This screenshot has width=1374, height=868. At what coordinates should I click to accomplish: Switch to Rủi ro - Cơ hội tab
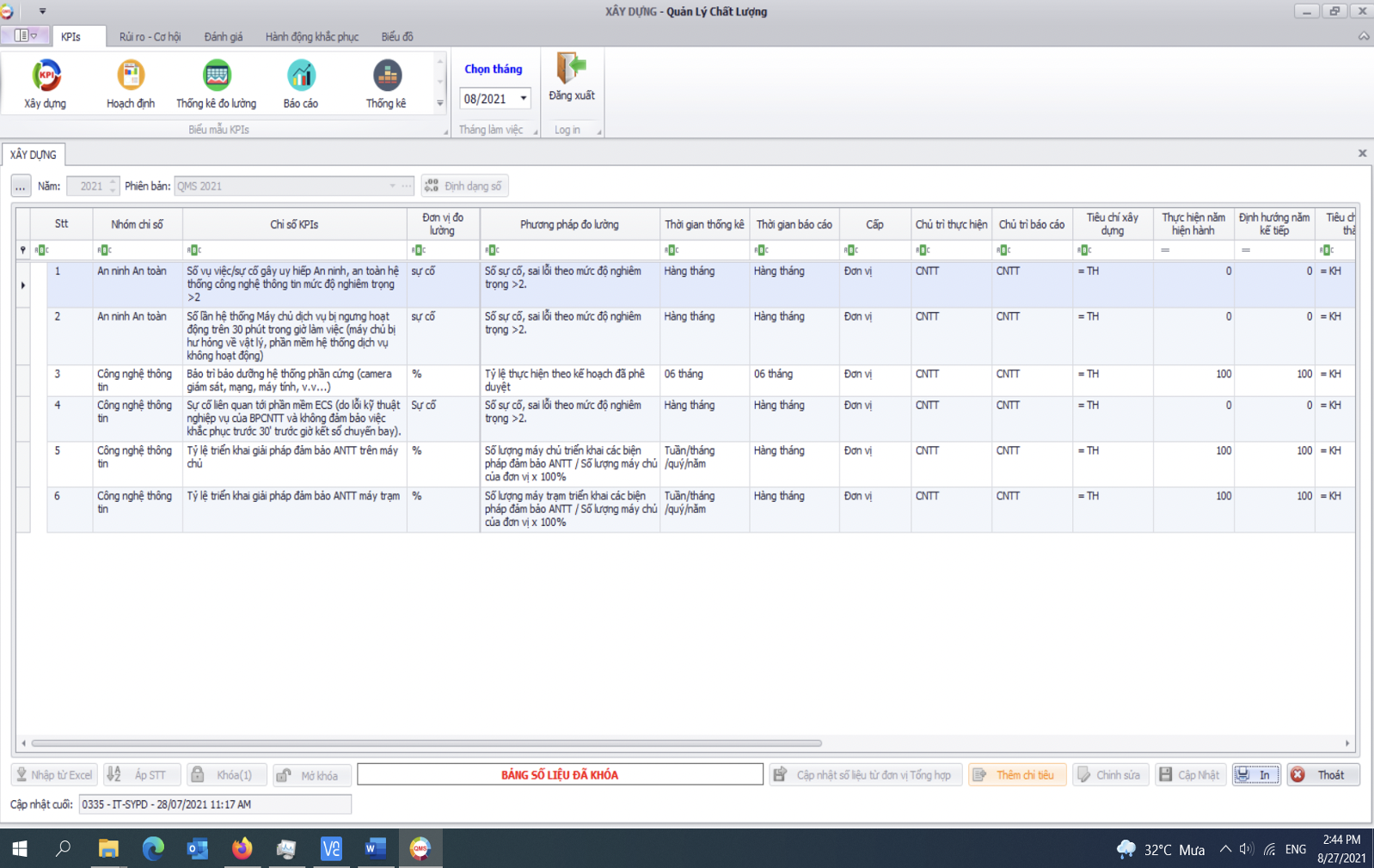pos(150,37)
